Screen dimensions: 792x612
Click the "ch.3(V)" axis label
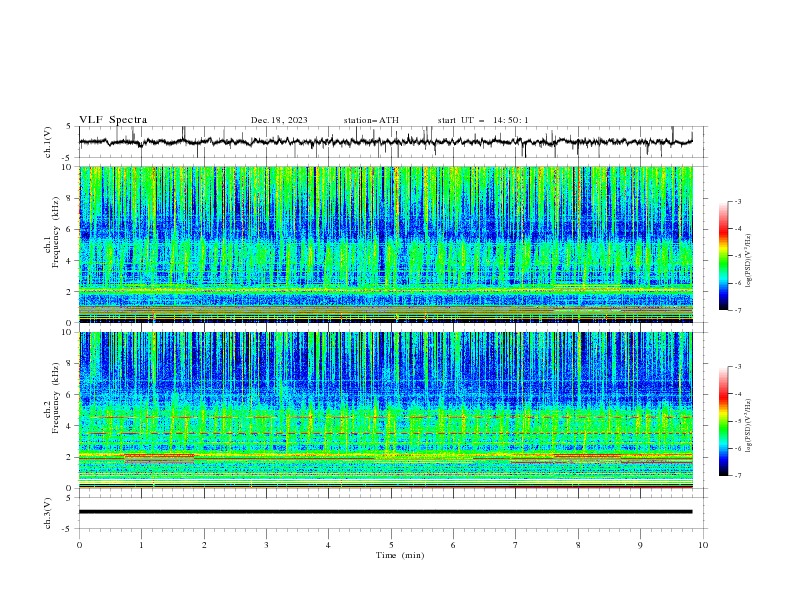48,513
